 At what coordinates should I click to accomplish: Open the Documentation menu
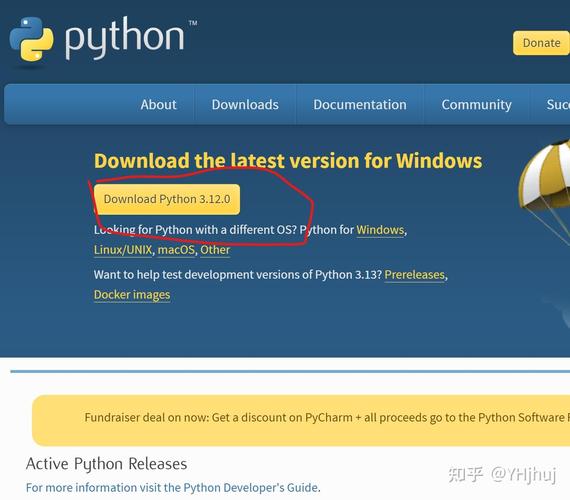pos(360,105)
